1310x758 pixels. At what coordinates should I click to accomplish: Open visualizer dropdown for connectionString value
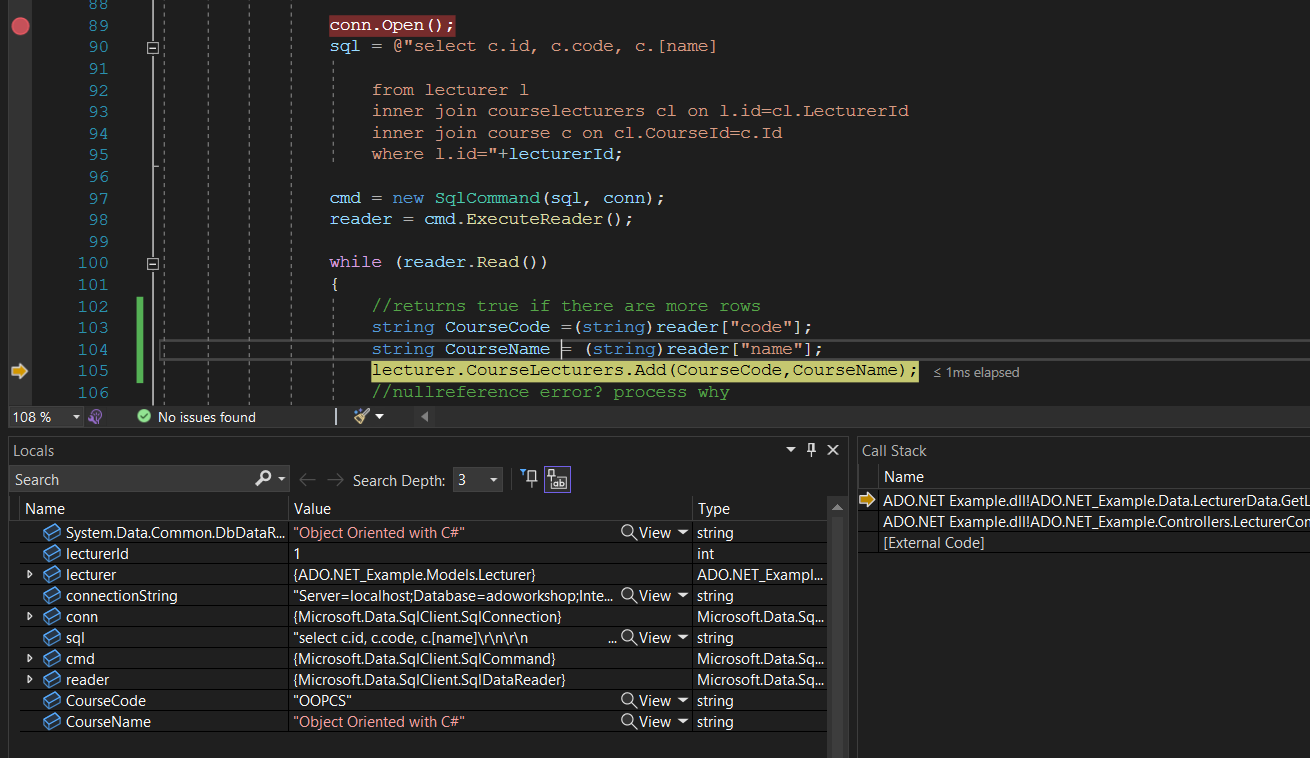pos(683,596)
